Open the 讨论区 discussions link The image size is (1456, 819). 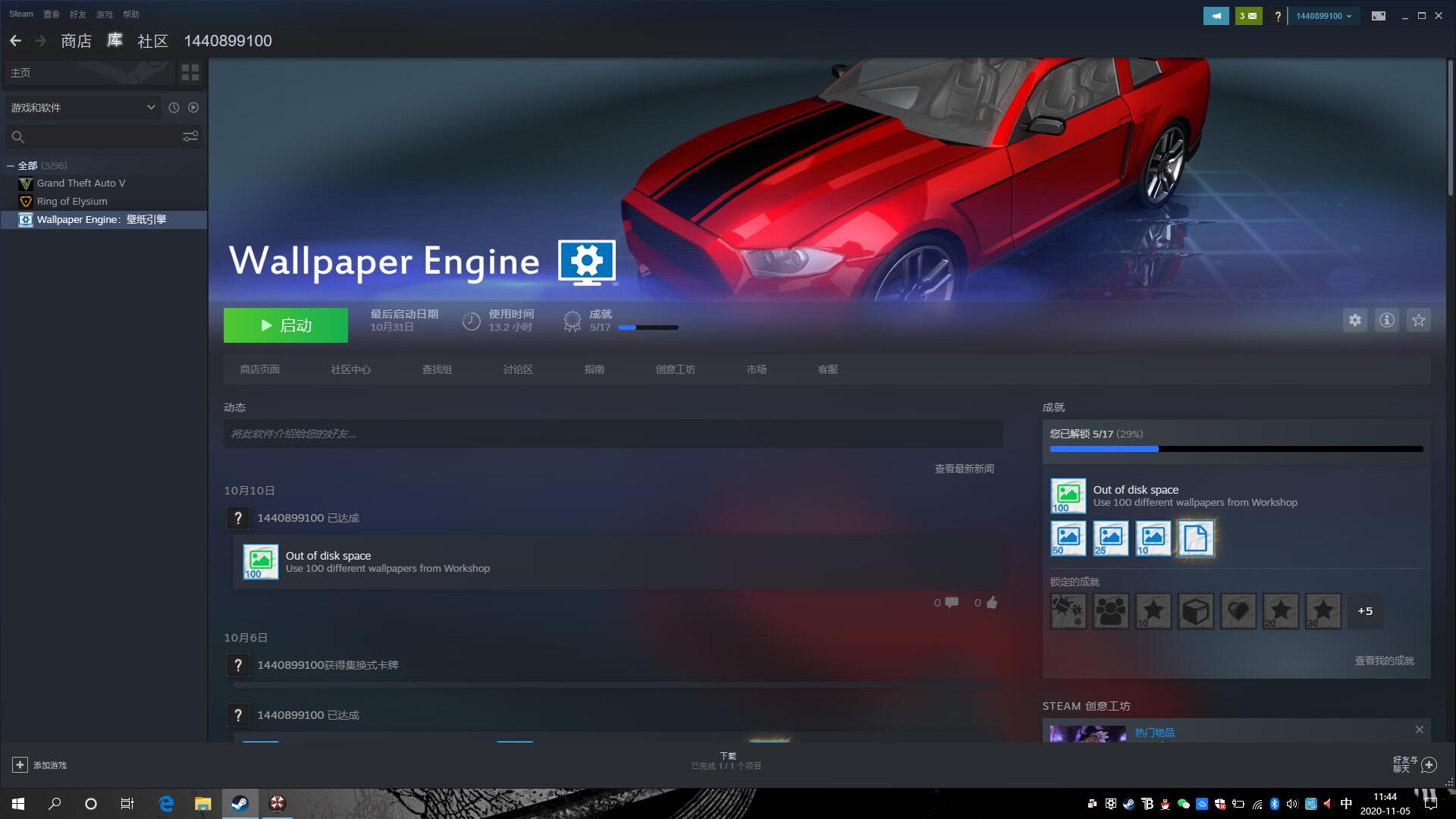pyautogui.click(x=518, y=369)
